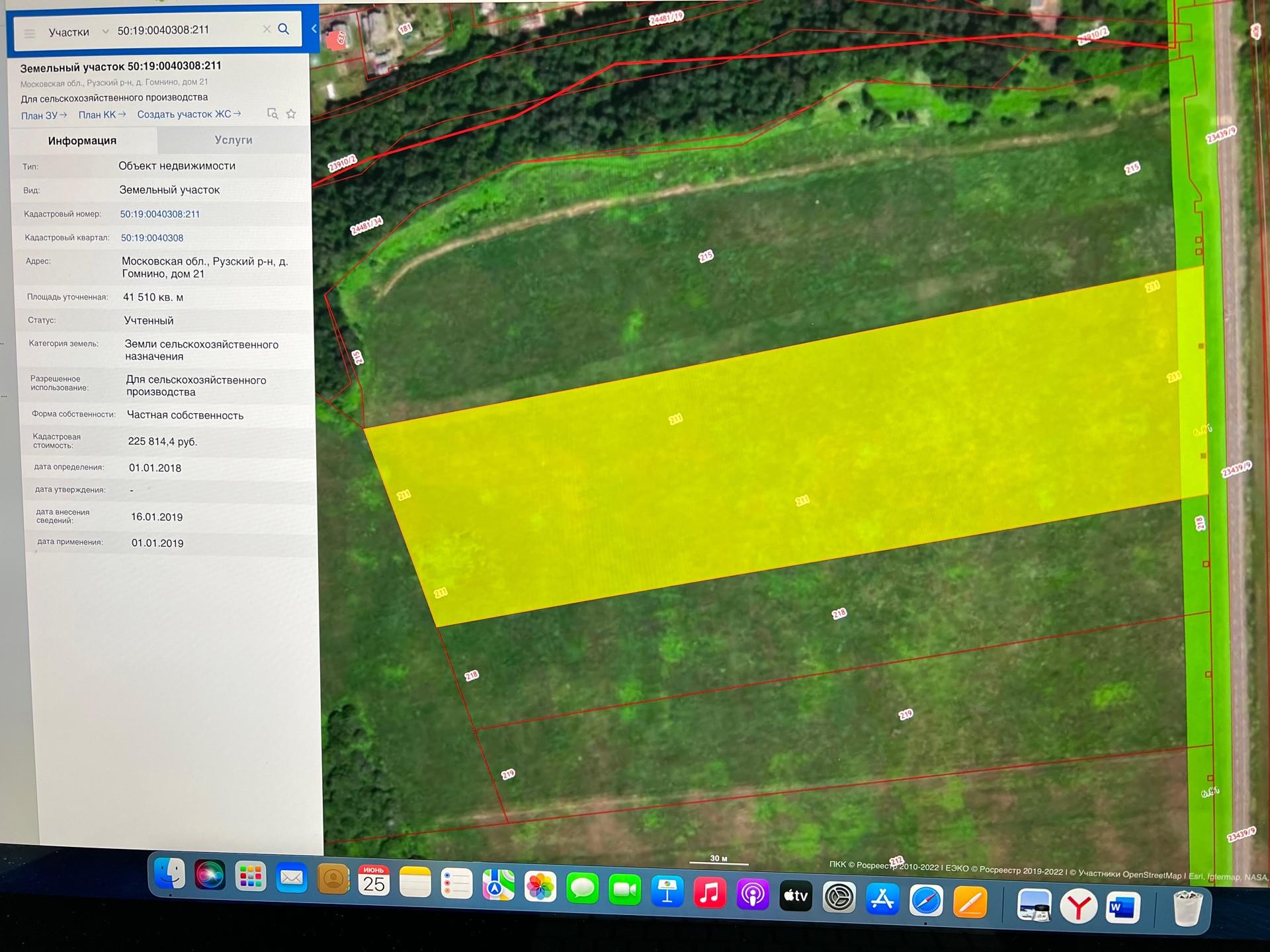Select the date 01.01.2019
Screen dimensions: 1270x952
coord(157,543)
